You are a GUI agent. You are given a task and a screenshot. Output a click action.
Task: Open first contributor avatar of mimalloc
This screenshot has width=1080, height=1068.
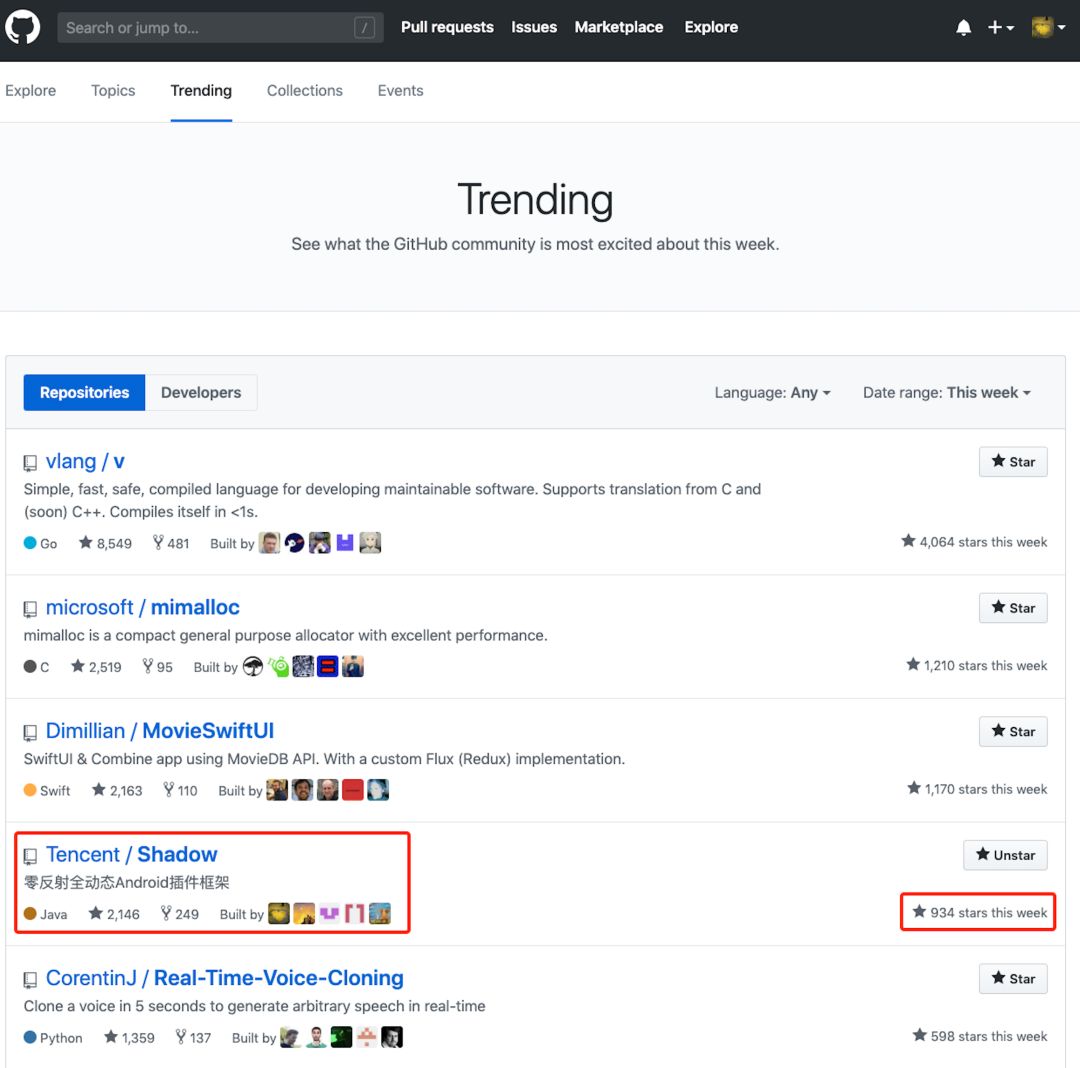pyautogui.click(x=253, y=666)
